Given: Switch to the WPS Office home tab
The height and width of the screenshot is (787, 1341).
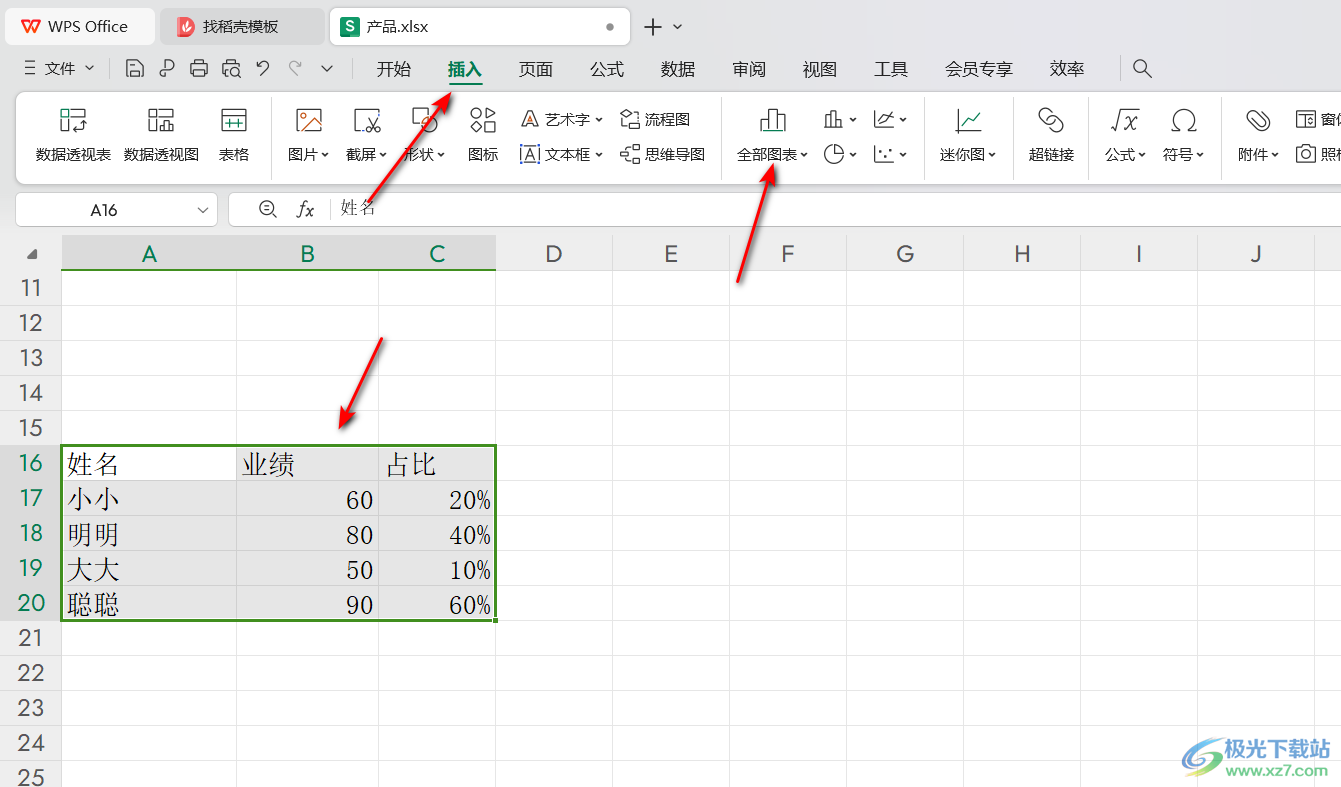Looking at the screenshot, I should [x=80, y=27].
